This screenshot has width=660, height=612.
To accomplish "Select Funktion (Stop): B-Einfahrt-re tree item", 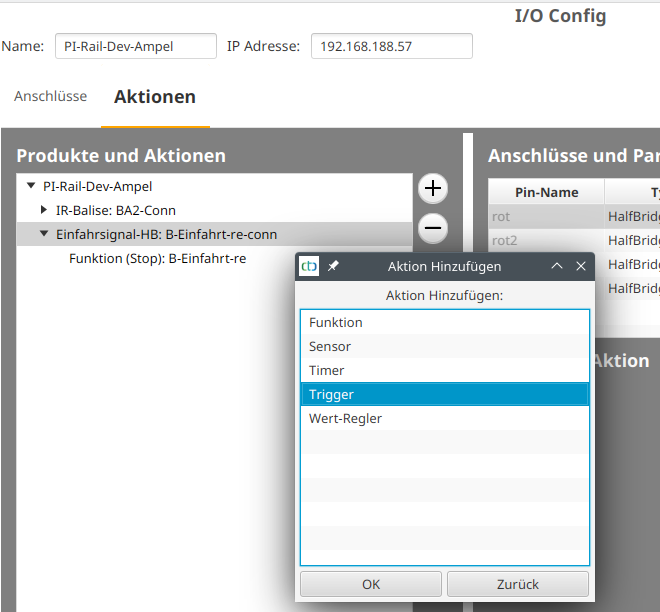I will (157, 258).
